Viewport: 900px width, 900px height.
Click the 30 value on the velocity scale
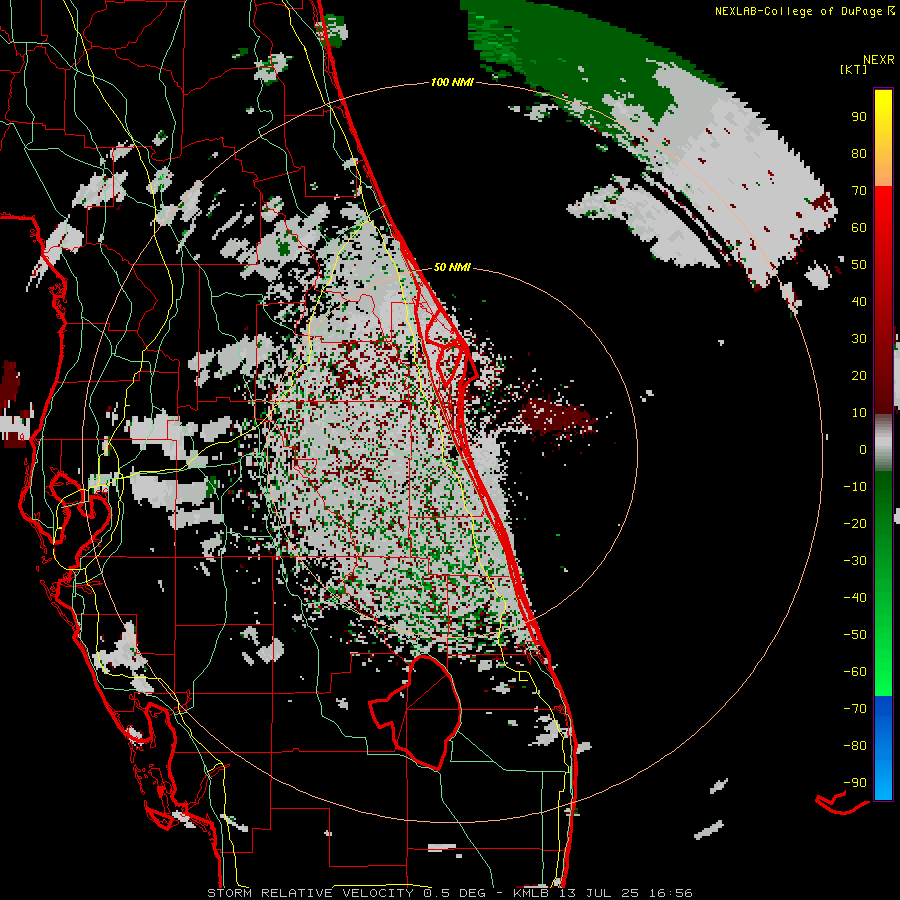[859, 339]
